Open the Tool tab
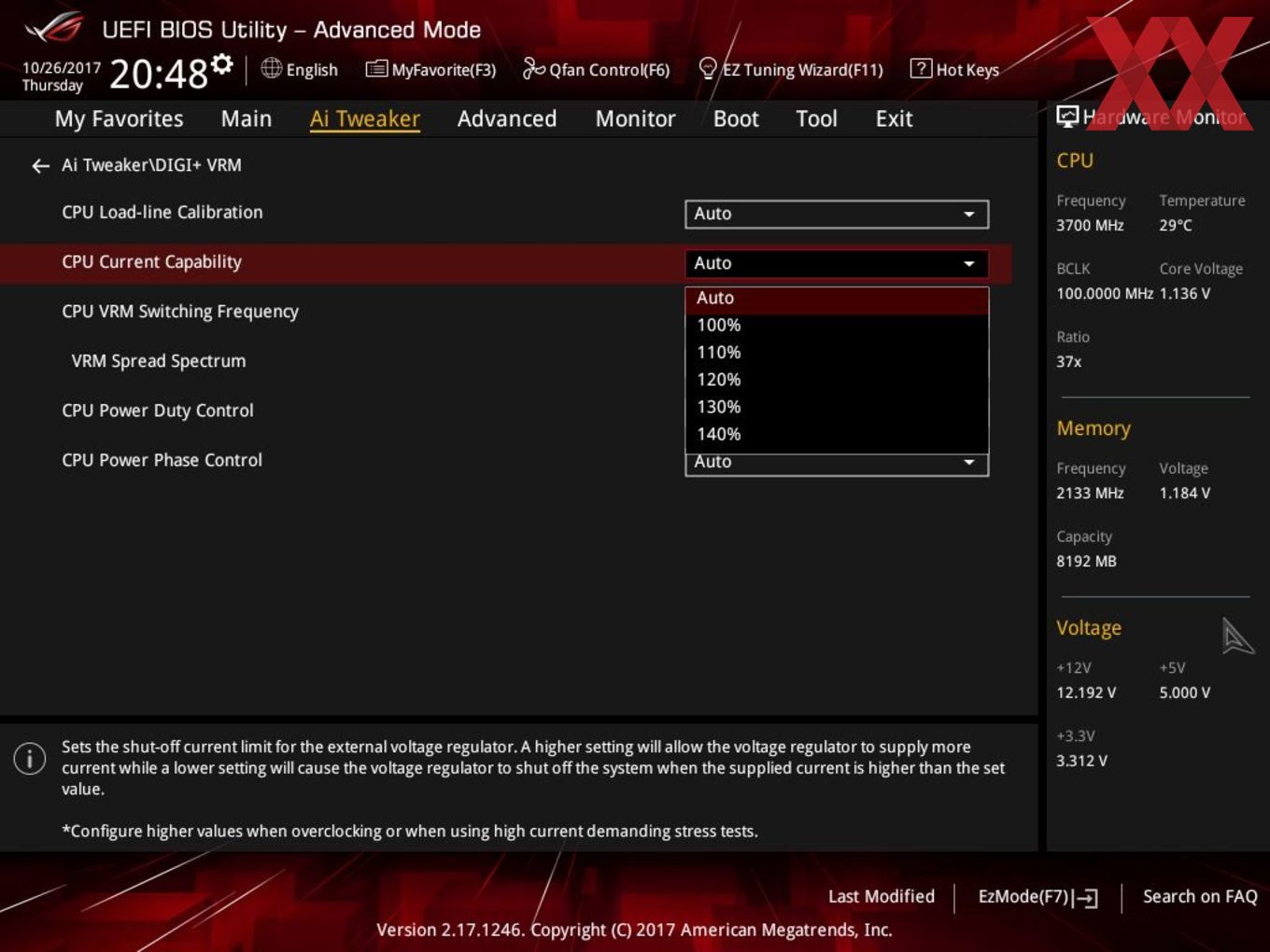 tap(816, 119)
